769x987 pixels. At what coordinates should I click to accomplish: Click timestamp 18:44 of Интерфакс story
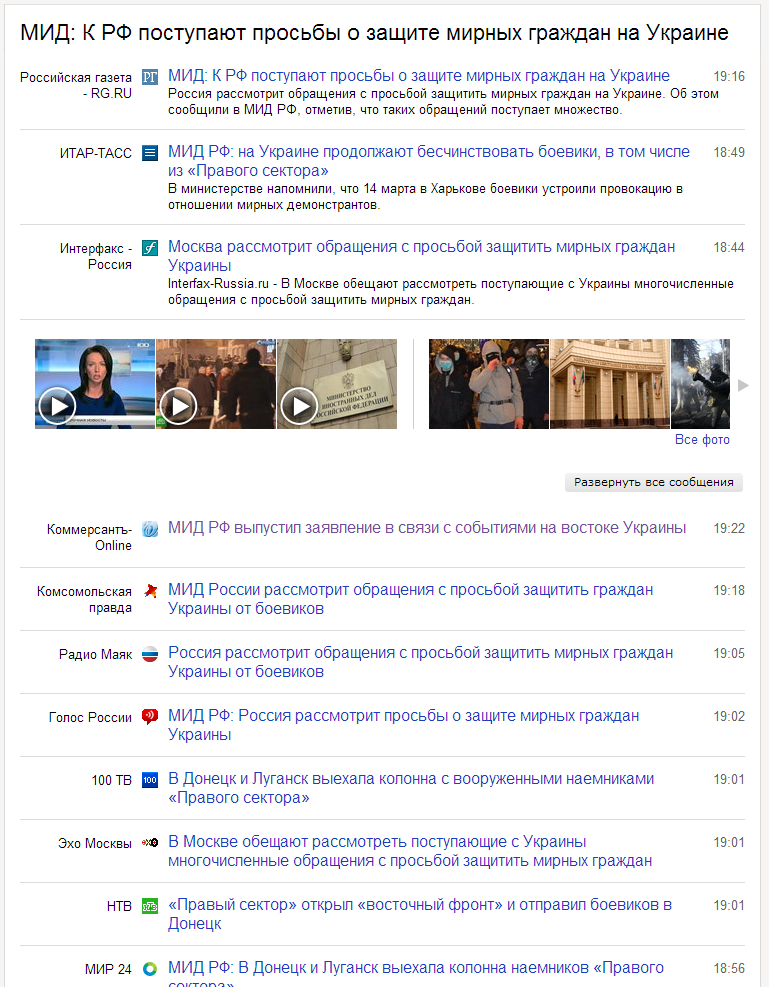coord(729,247)
